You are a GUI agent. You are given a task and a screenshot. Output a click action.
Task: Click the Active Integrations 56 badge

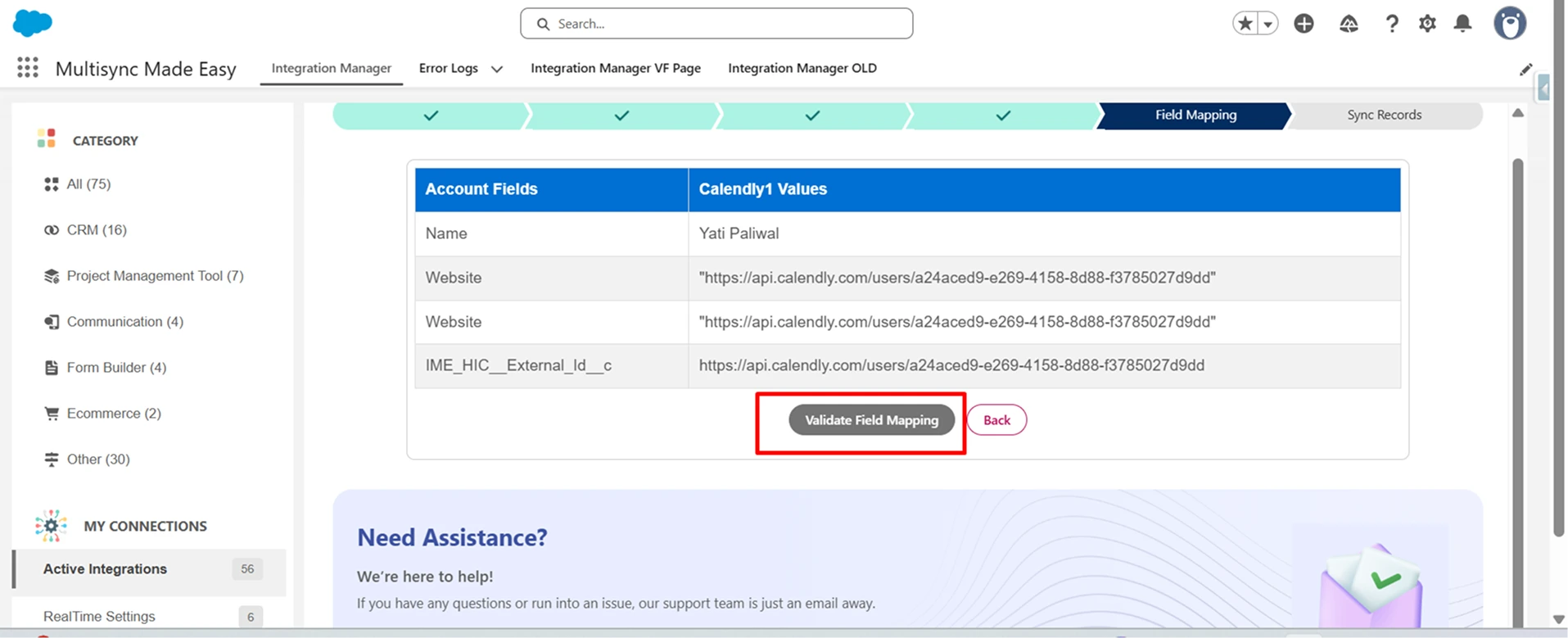tap(247, 569)
